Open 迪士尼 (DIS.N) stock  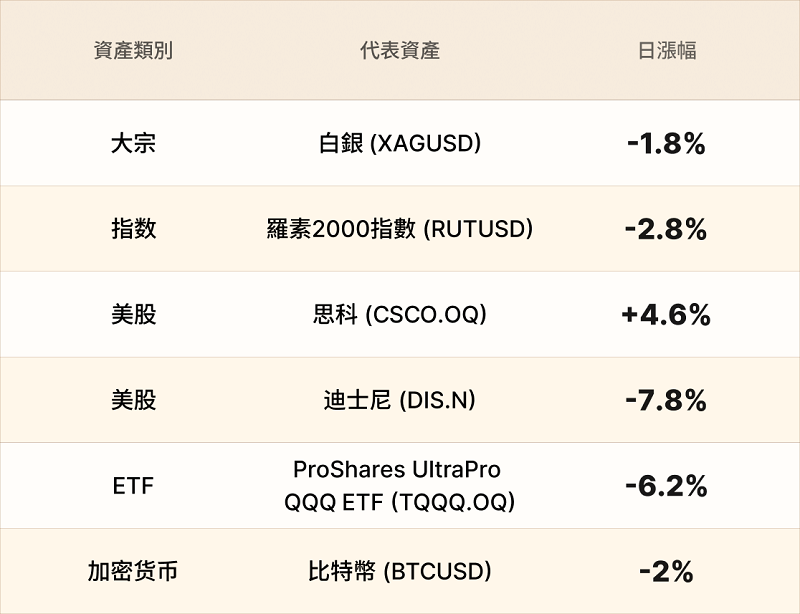(x=400, y=401)
